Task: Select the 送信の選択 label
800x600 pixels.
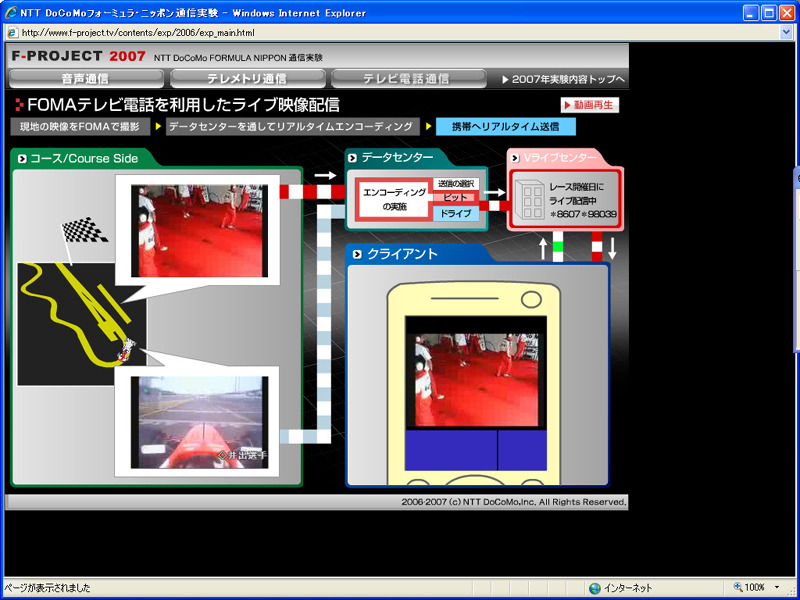Action: click(456, 184)
